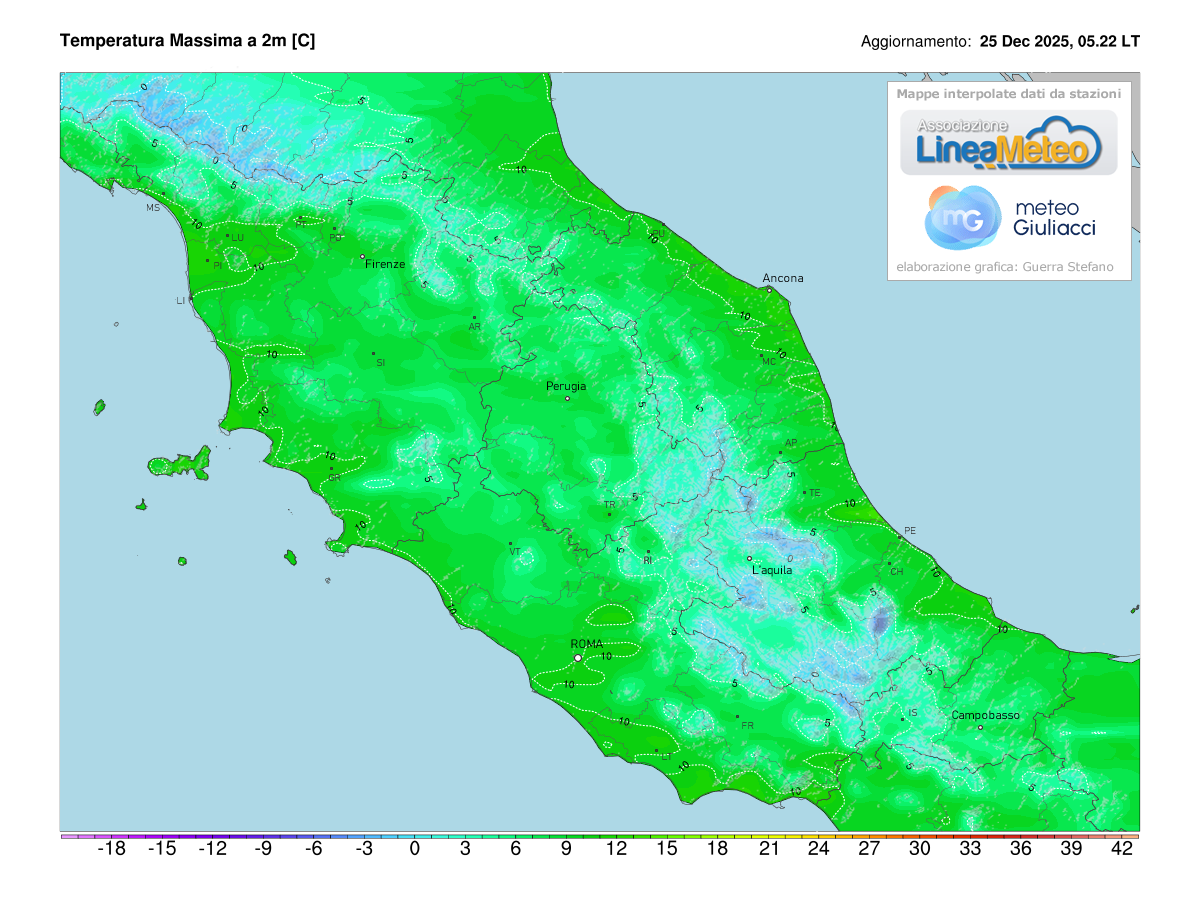Image resolution: width=1200 pixels, height=900 pixels.
Task: Toggle the MS station label
Action: coord(152,209)
